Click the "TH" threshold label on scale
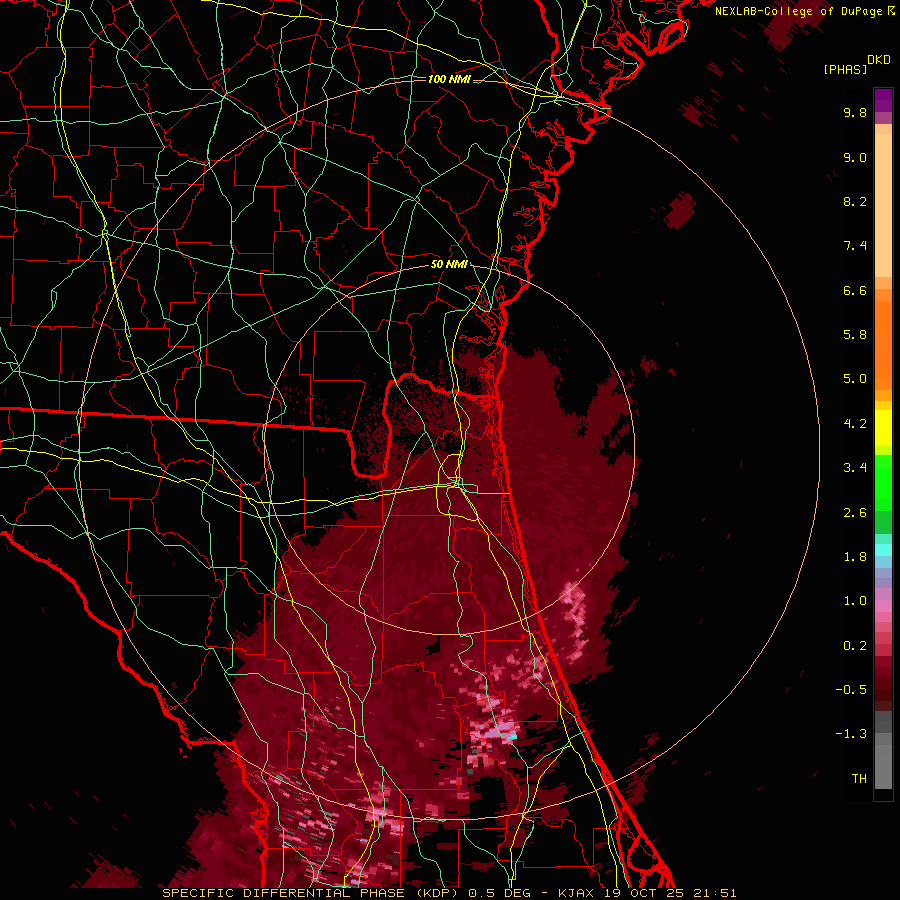This screenshot has width=900, height=900. (x=859, y=779)
